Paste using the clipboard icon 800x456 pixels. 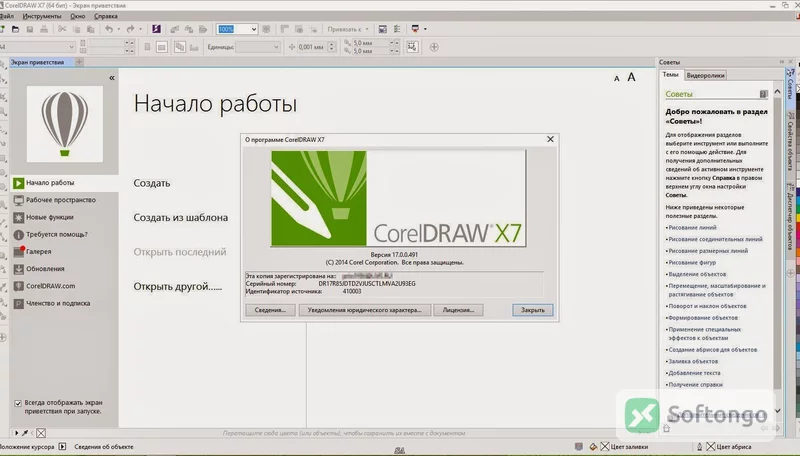coord(91,29)
